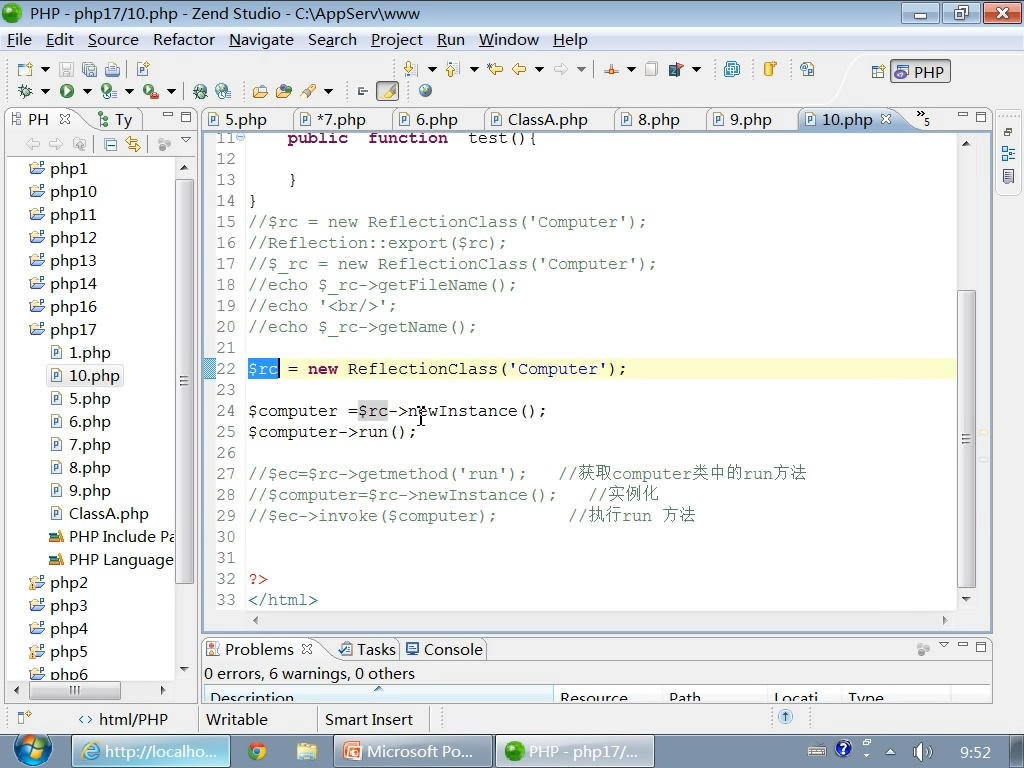Switch to the Console tab
The height and width of the screenshot is (768, 1024).
[x=444, y=649]
